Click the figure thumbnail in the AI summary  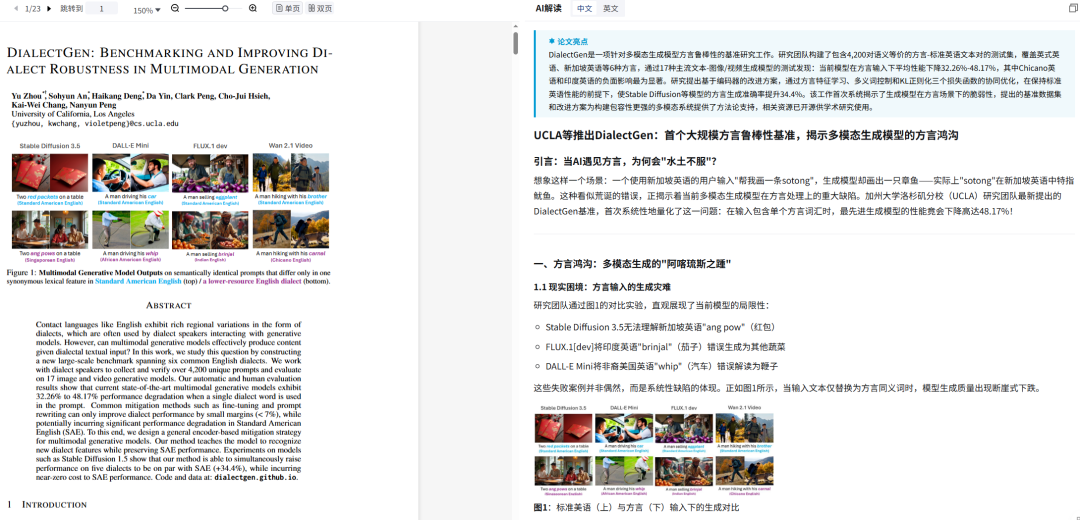(x=654, y=450)
